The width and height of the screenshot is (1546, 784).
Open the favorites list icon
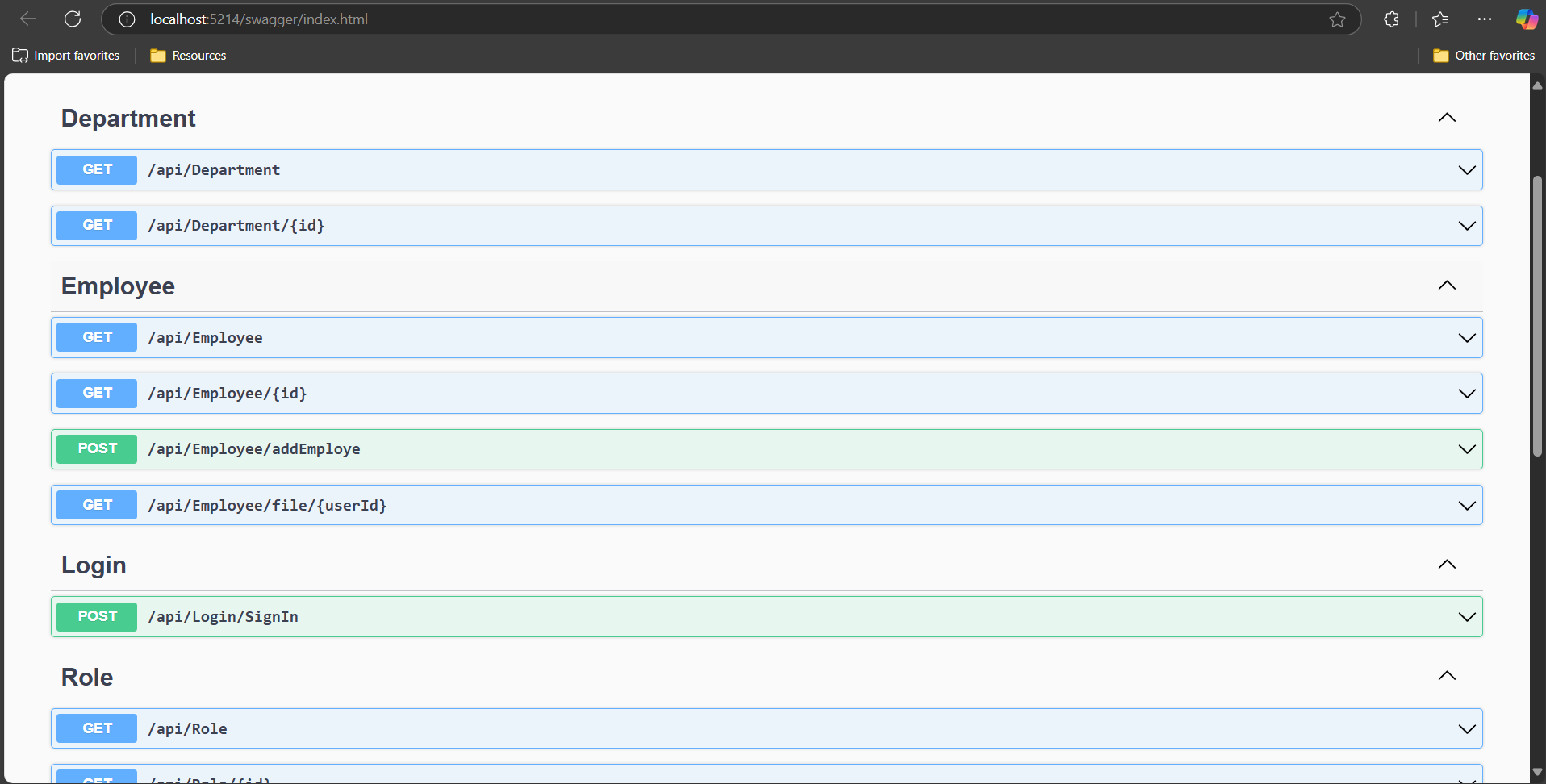[x=1440, y=19]
